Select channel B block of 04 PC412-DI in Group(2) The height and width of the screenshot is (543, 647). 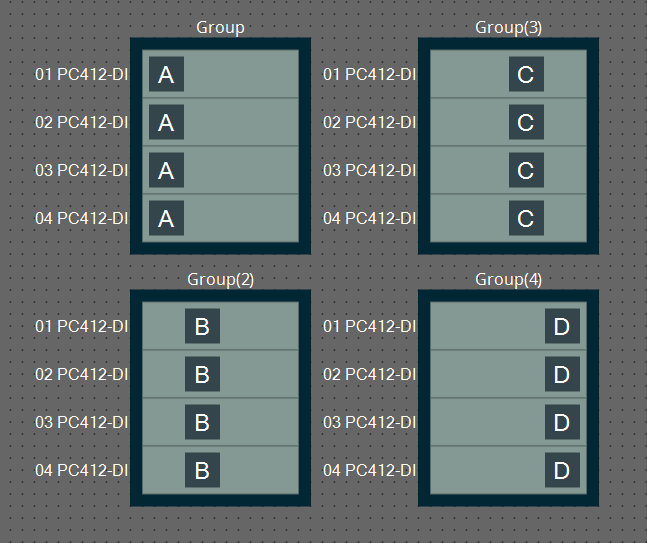click(x=202, y=470)
